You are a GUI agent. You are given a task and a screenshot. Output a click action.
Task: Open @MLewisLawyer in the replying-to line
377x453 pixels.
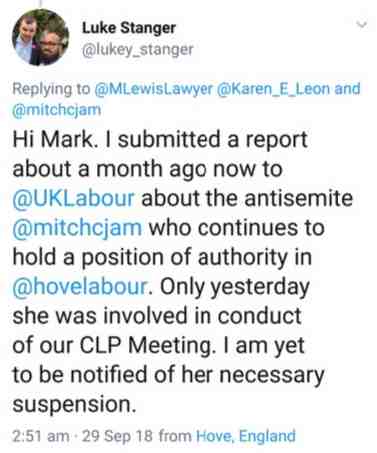click(154, 89)
